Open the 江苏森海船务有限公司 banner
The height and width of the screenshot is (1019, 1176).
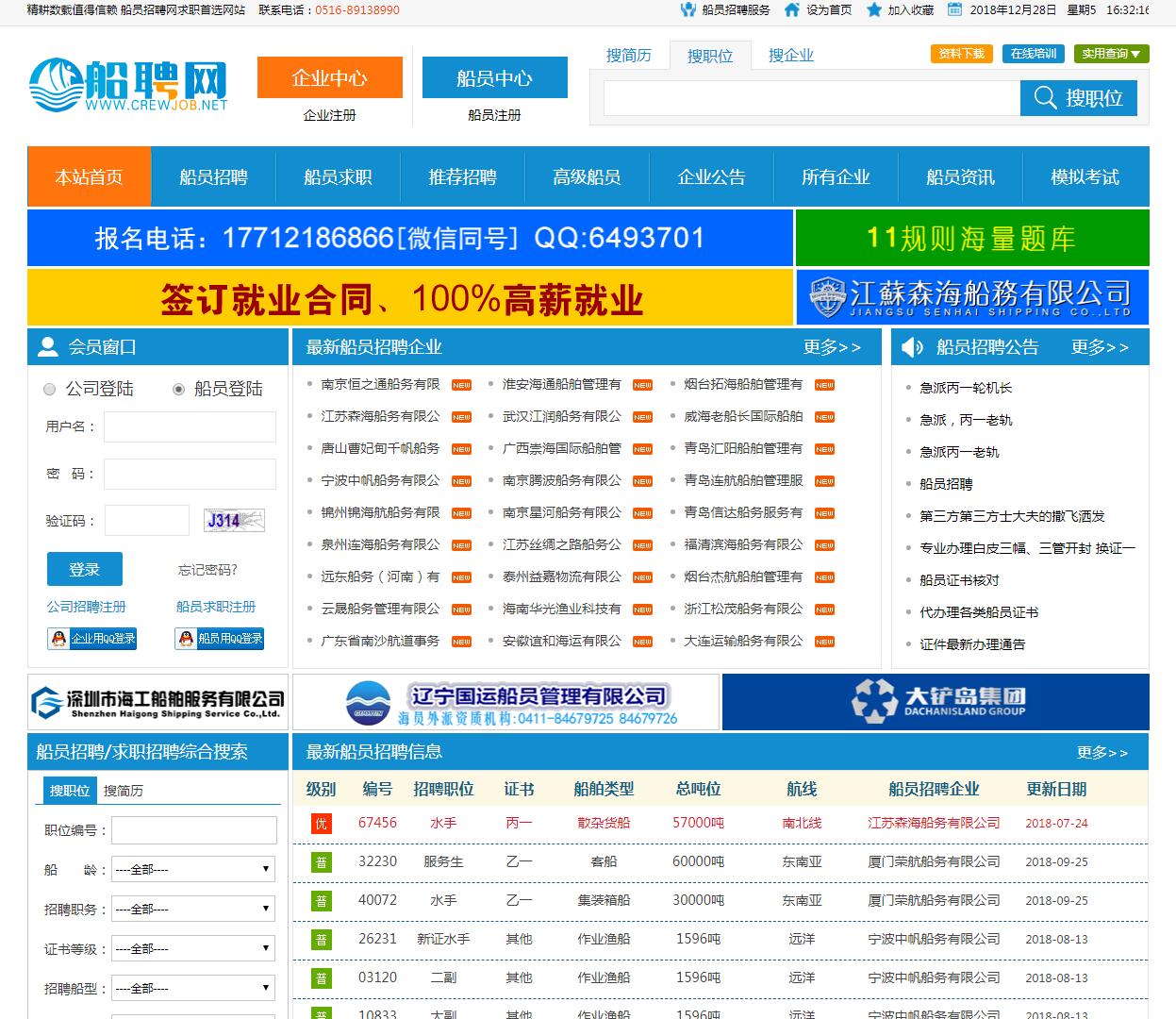tap(972, 297)
